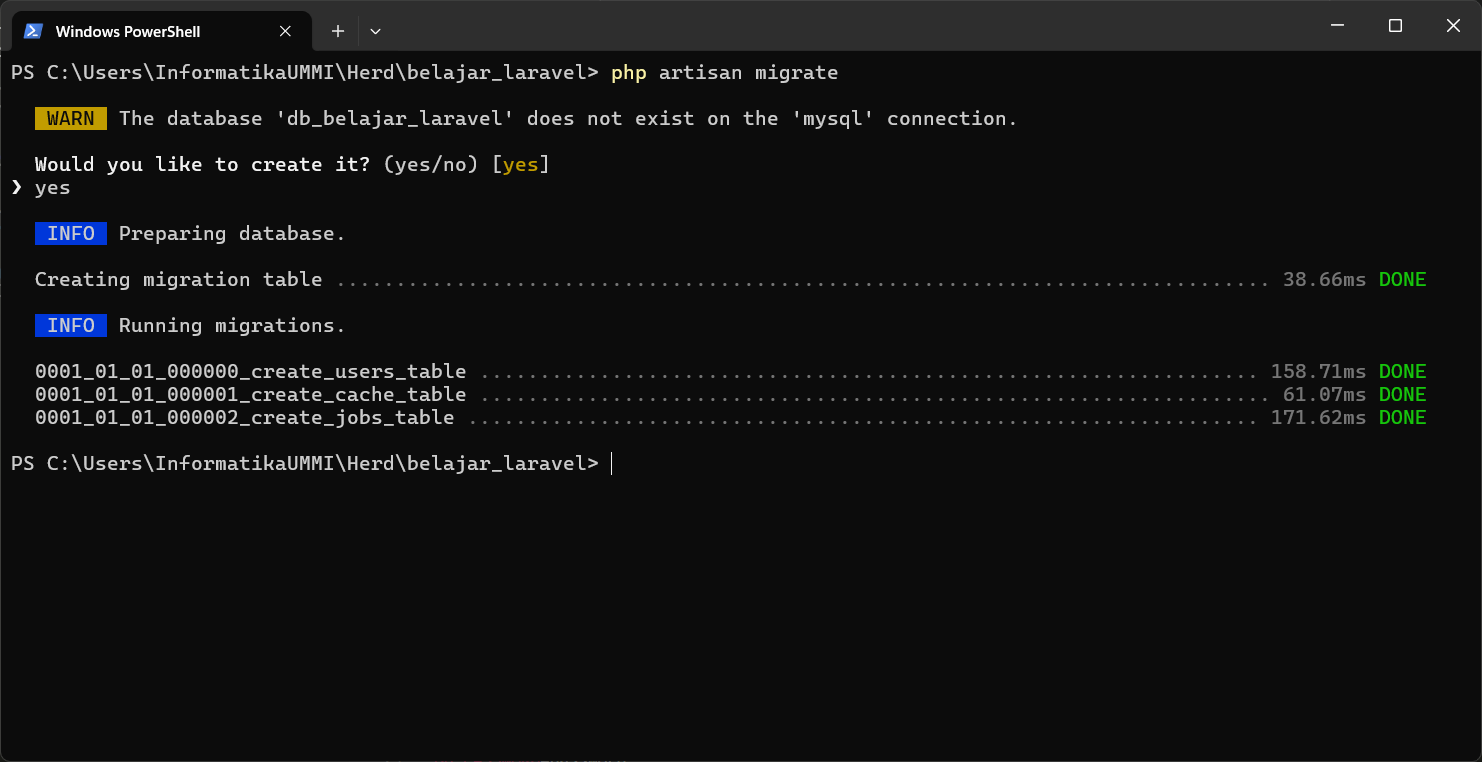1482x762 pixels.
Task: Click the last prompt line to focus input
Action: [311, 463]
